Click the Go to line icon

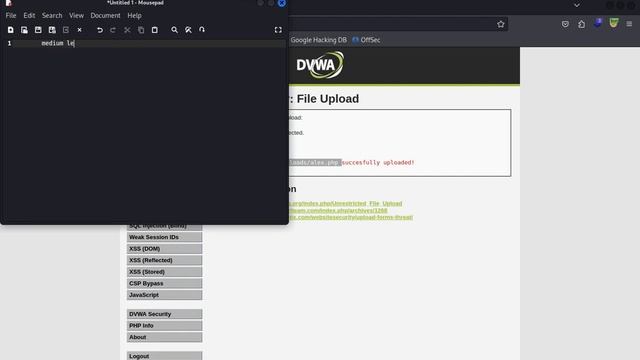coord(202,30)
